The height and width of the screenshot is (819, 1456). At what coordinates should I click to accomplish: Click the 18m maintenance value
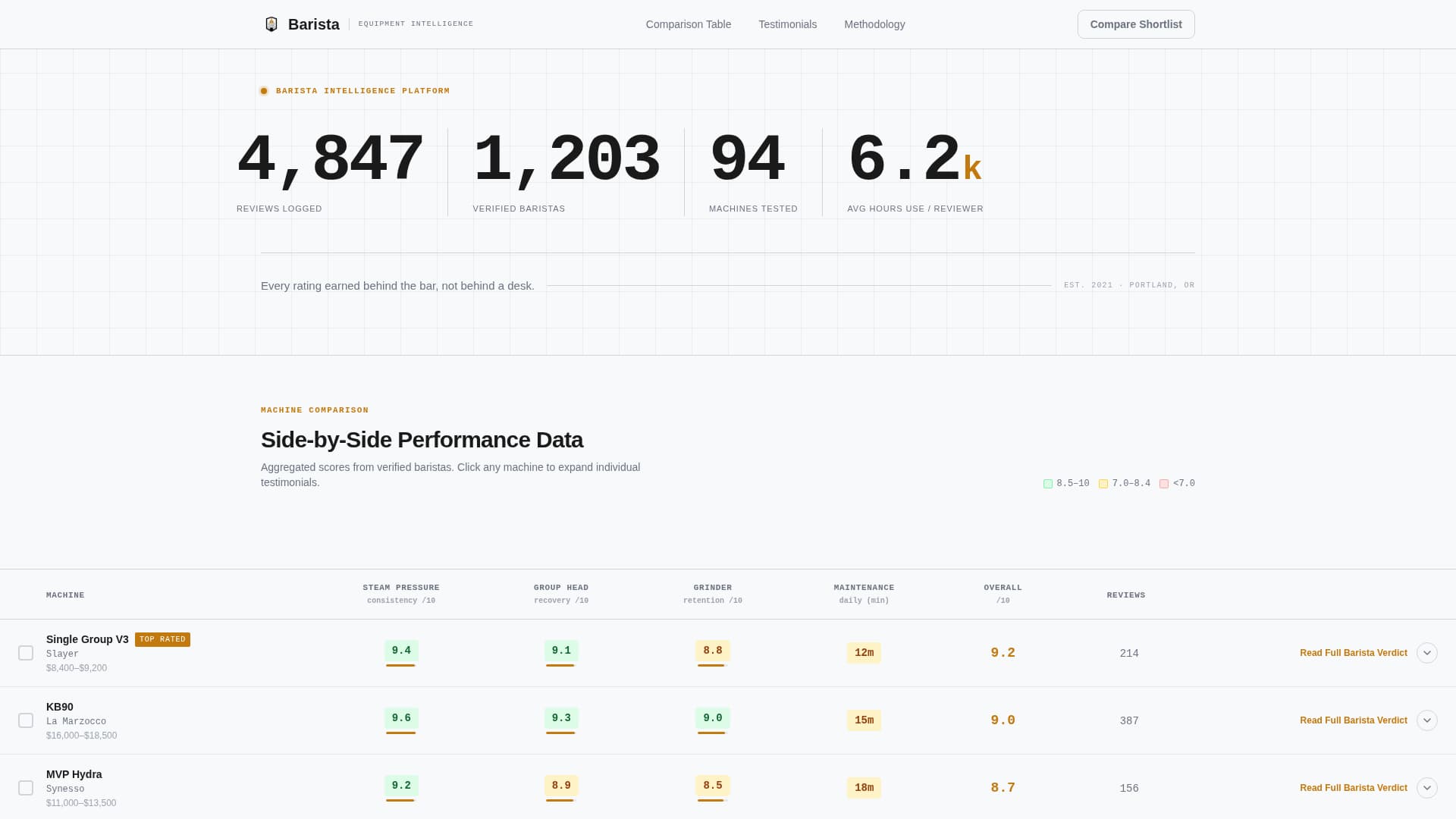pyautogui.click(x=864, y=788)
